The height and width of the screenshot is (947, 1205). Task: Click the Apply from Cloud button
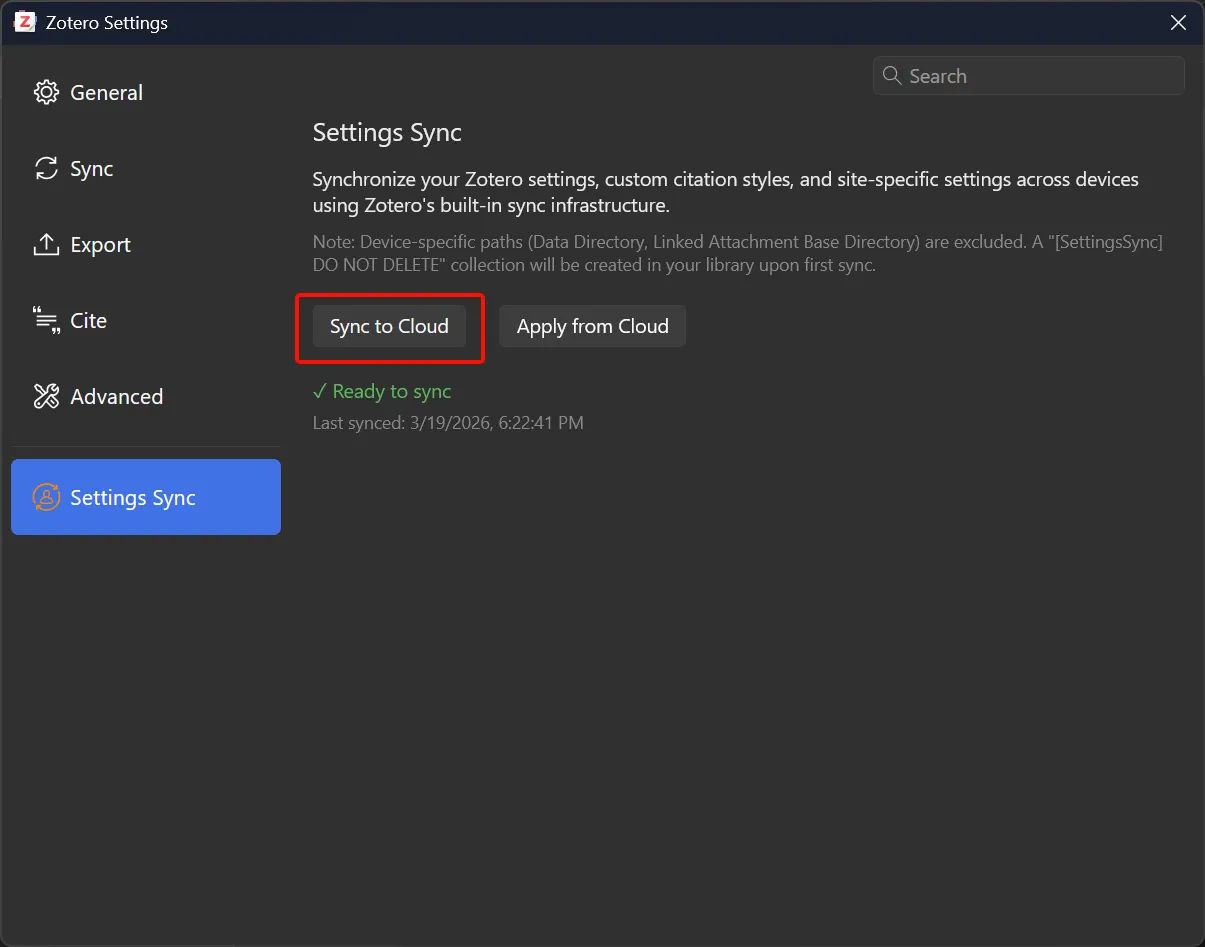pos(592,326)
